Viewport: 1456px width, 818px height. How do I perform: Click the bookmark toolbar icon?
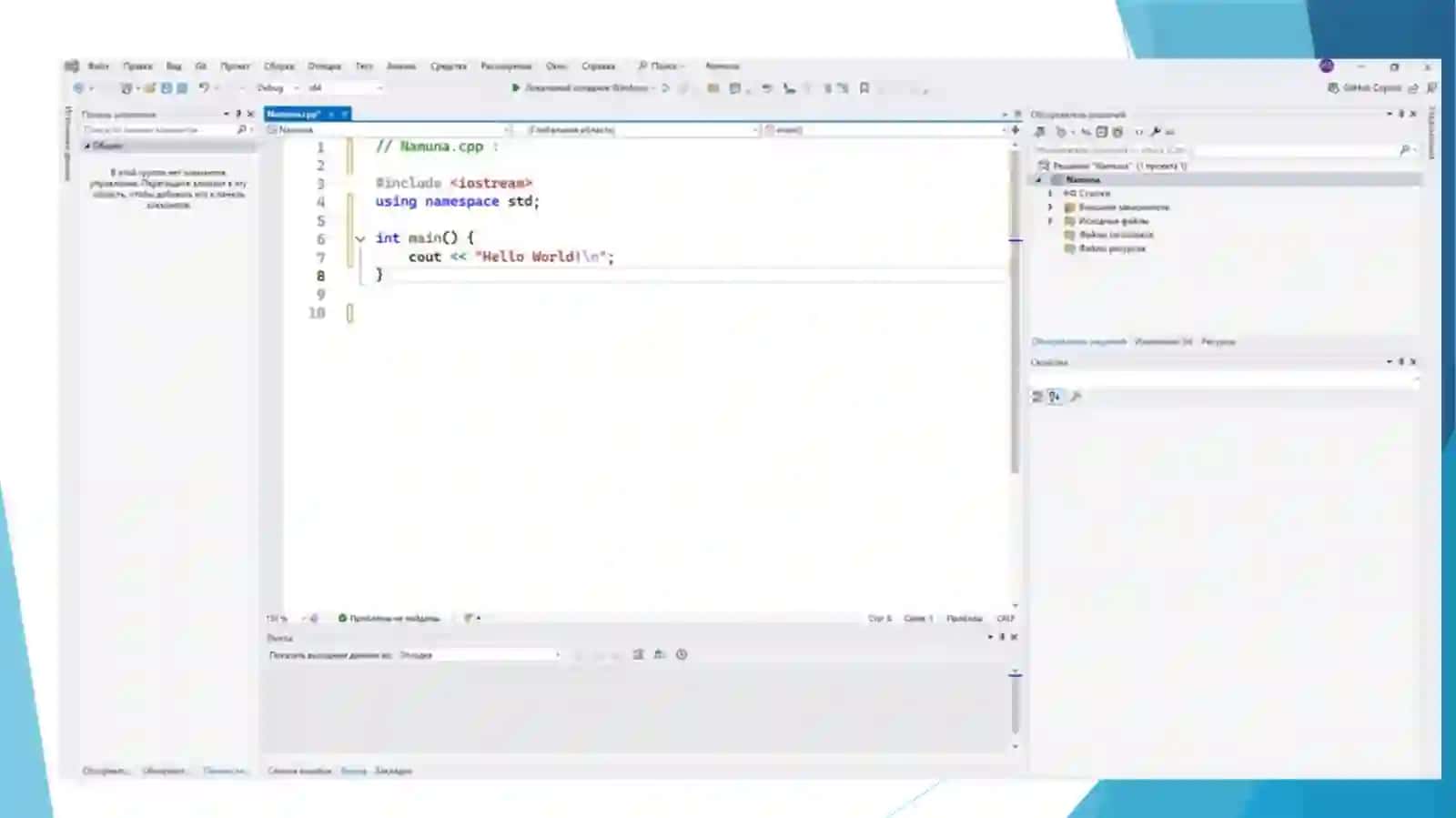[864, 88]
